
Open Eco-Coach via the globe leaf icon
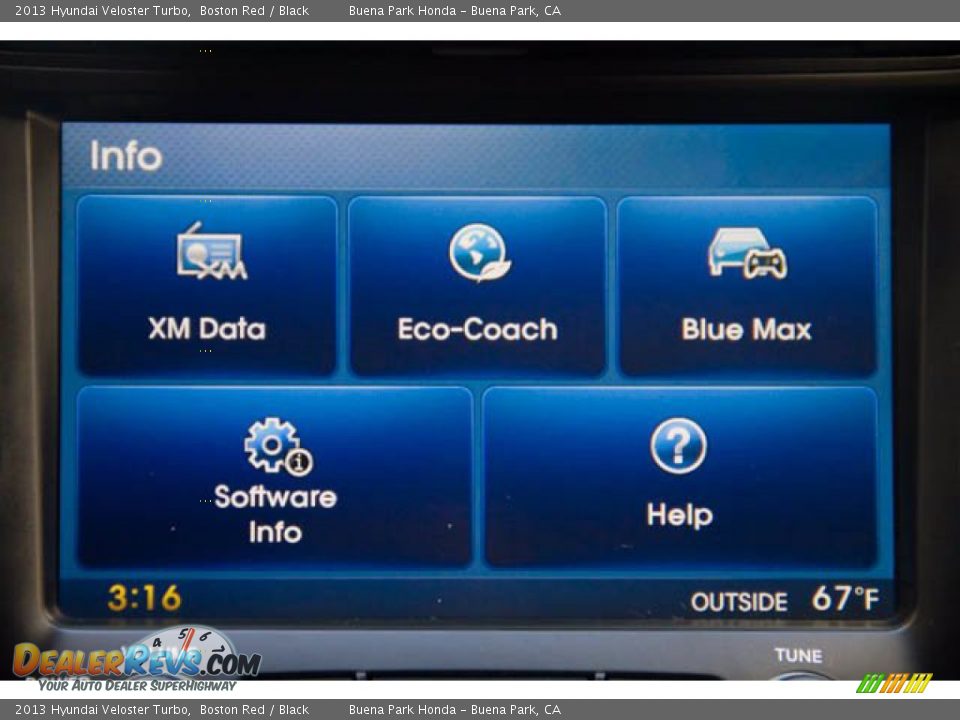point(478,252)
